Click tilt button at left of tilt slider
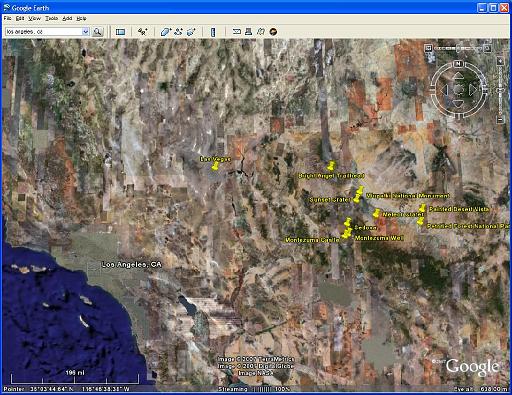This screenshot has height=395, width=512. pyautogui.click(x=428, y=48)
